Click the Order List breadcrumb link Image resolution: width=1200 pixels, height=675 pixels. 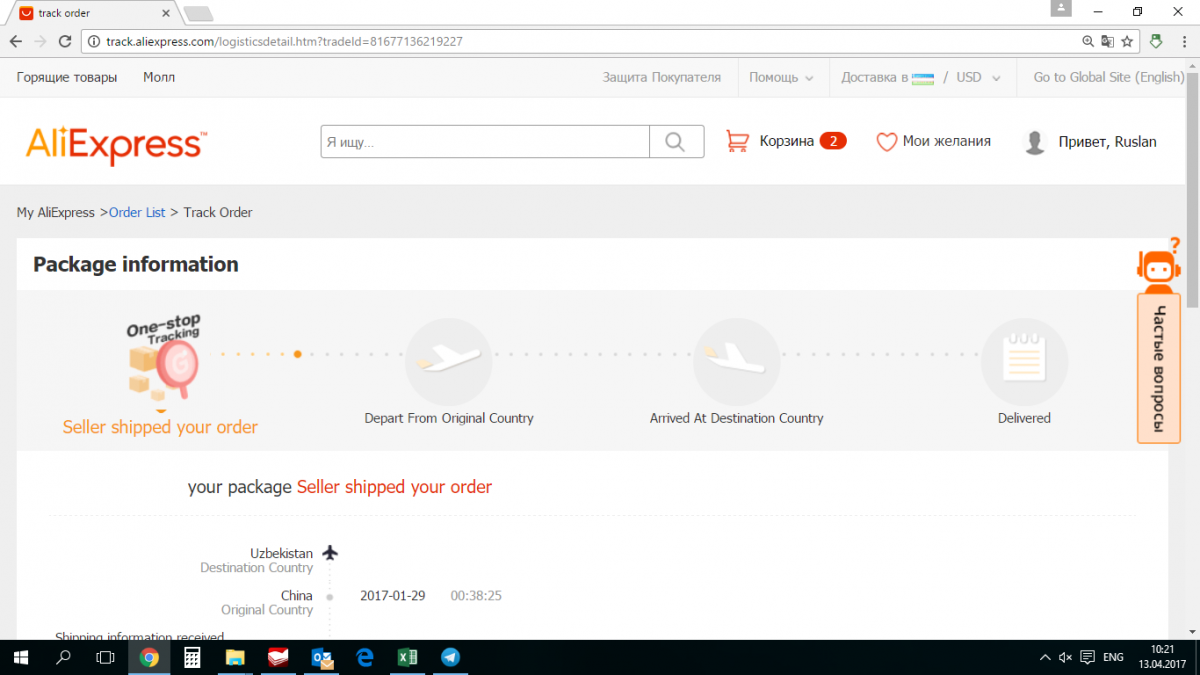click(x=137, y=212)
